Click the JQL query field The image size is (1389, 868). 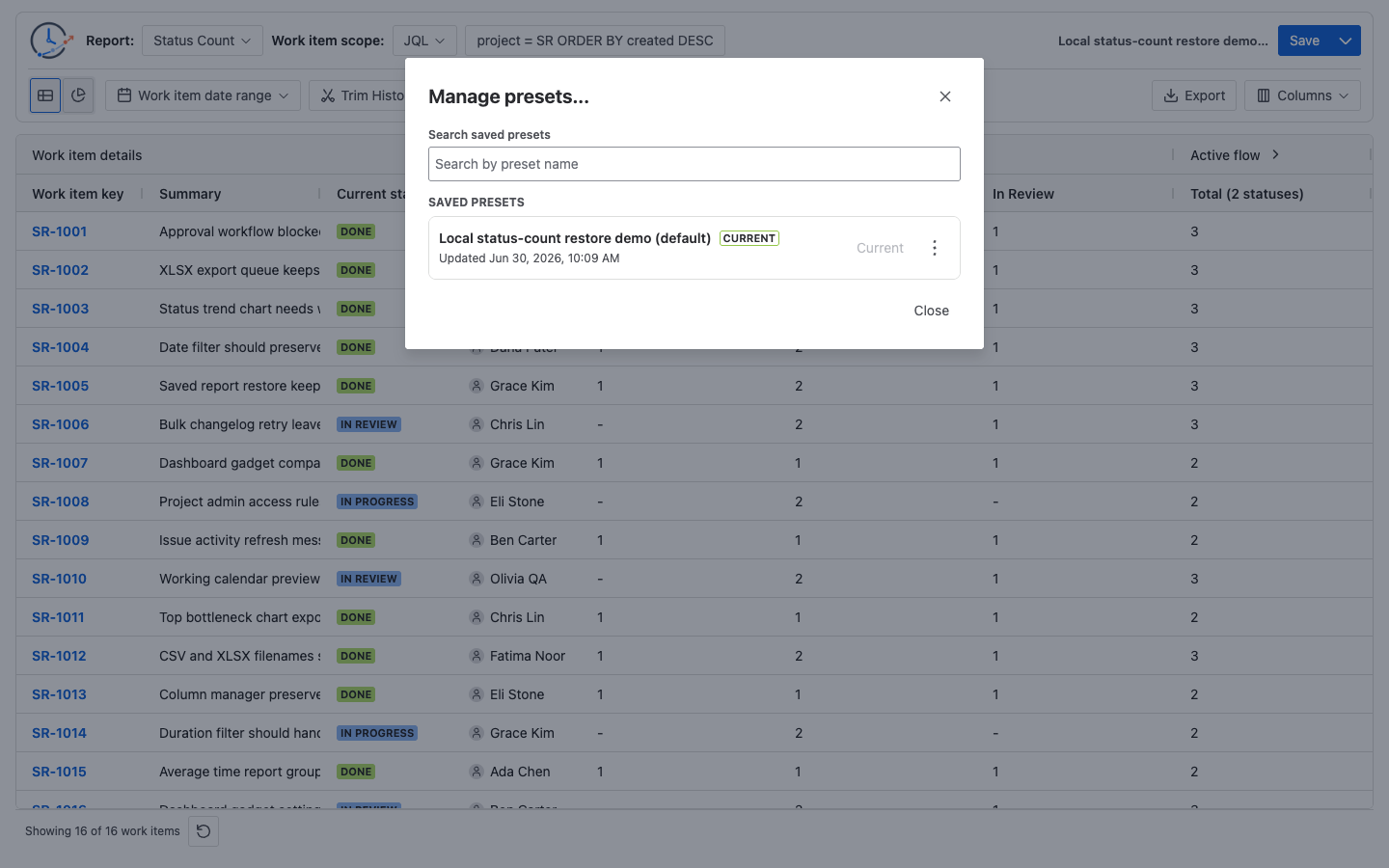point(595,41)
